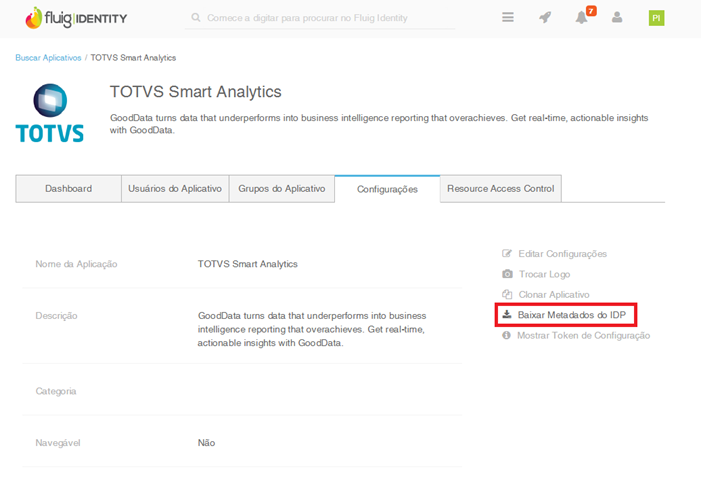Focus the Fluig Identity search field
Viewport: 701px width, 480px height.
click(320, 18)
